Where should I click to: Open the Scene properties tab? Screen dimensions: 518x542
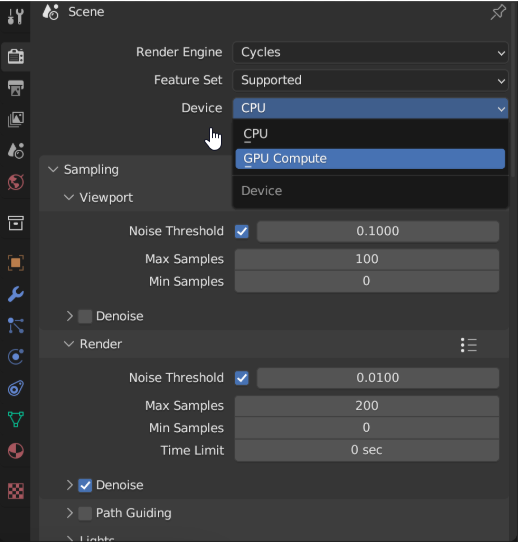coord(16,151)
